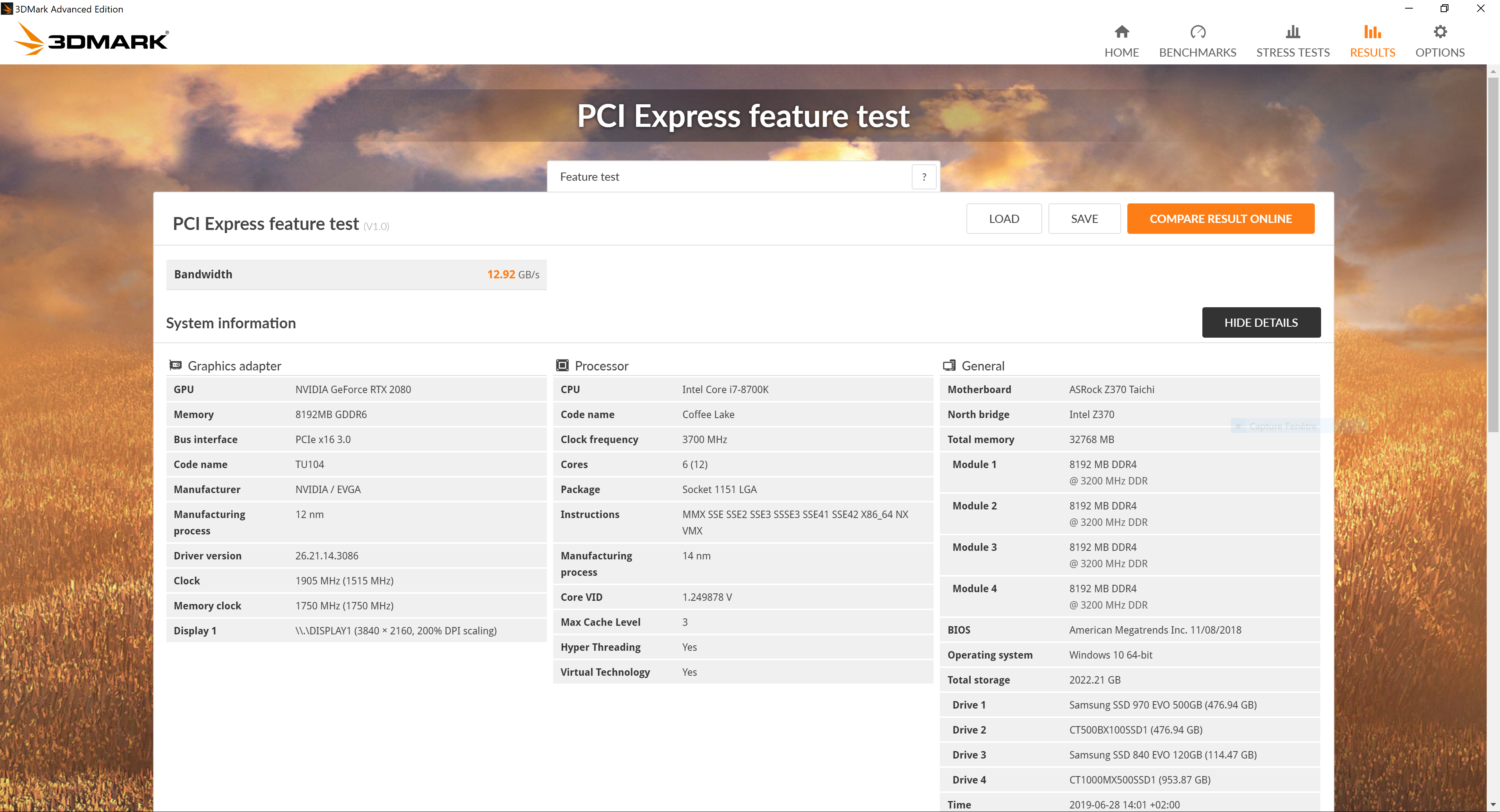Switch to the STRESS TESTS tab label
The height and width of the screenshot is (812, 1500).
[x=1293, y=53]
